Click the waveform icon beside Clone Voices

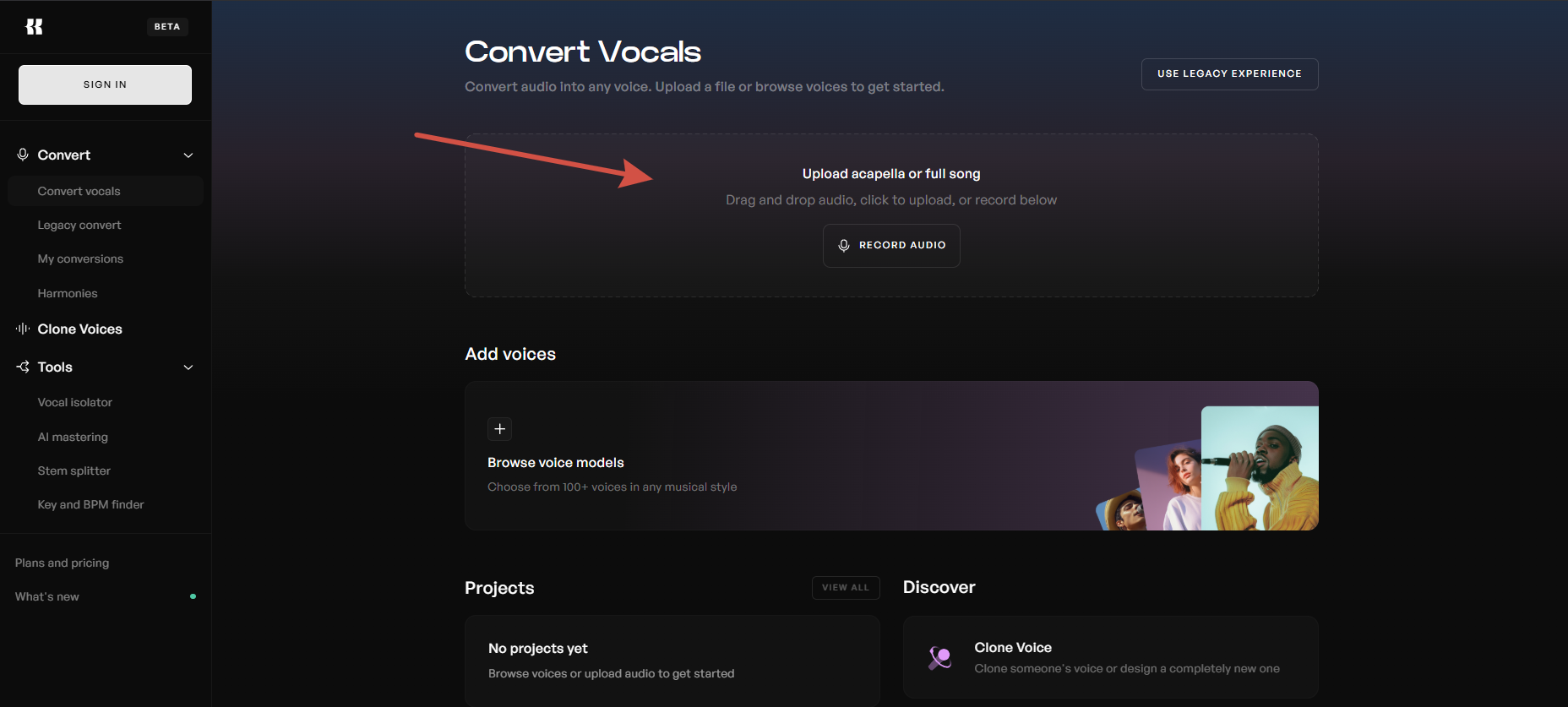click(23, 329)
